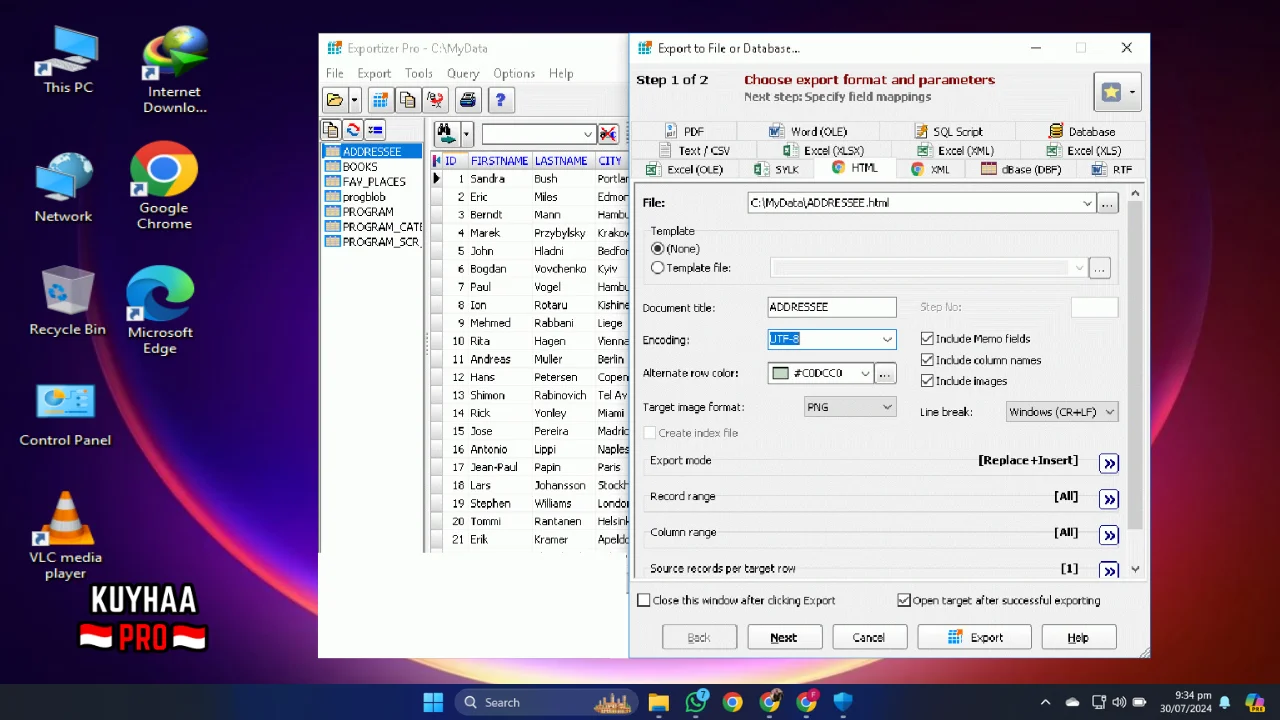Open the search combo box dropdown in main window
1280x720 pixels.
coord(587,134)
